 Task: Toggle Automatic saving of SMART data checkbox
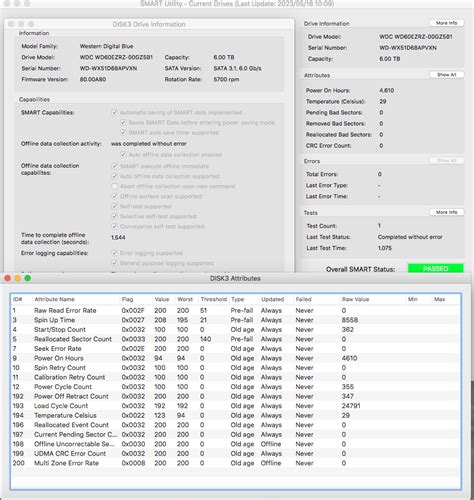(114, 112)
